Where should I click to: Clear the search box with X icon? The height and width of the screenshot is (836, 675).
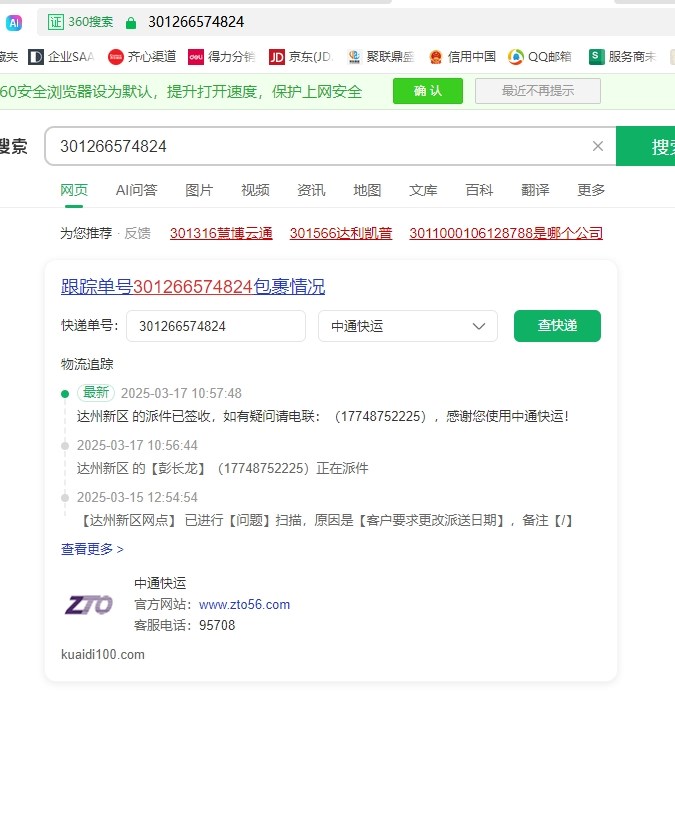click(x=598, y=146)
